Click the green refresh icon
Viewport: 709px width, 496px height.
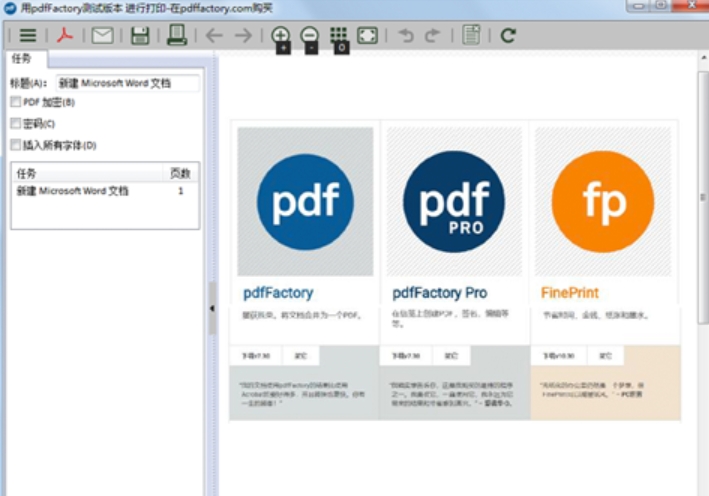(508, 35)
